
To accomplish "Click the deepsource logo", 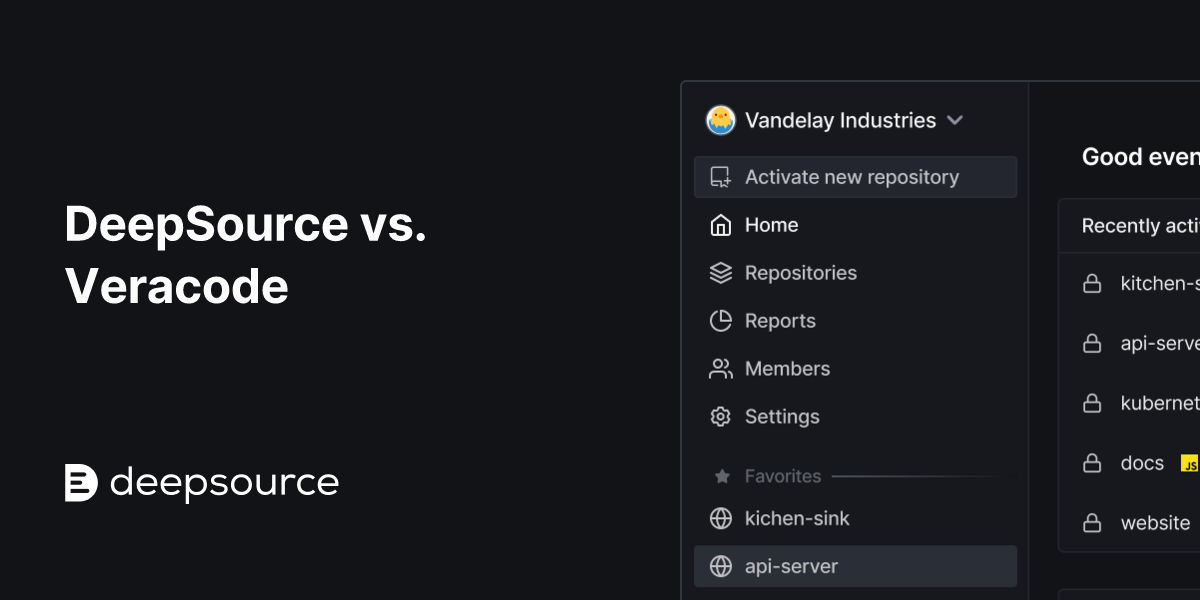I will click(x=202, y=482).
